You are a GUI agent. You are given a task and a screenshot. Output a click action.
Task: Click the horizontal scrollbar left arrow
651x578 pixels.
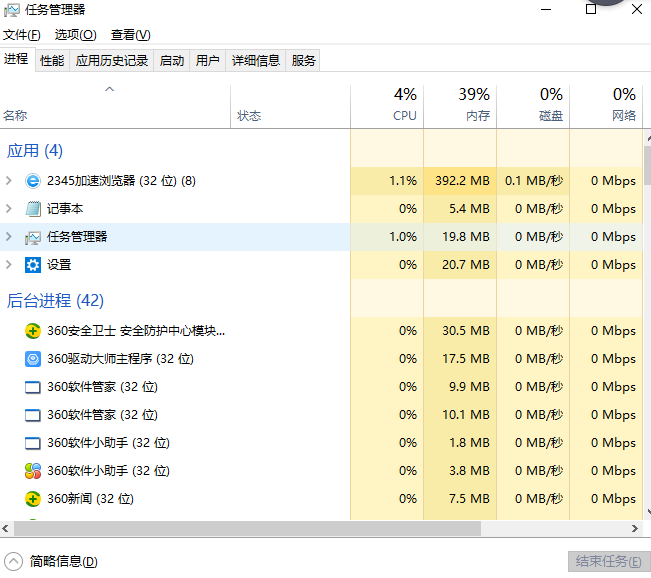click(x=5, y=529)
